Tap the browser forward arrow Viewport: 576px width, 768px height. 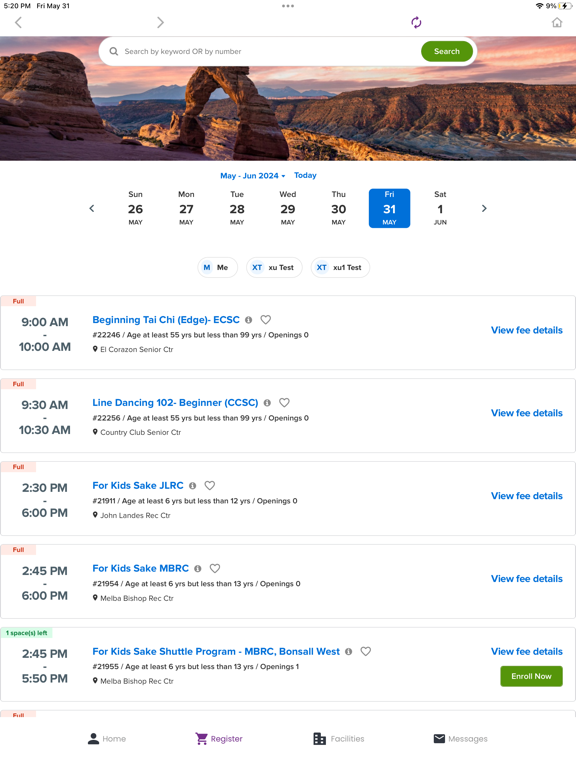point(160,23)
